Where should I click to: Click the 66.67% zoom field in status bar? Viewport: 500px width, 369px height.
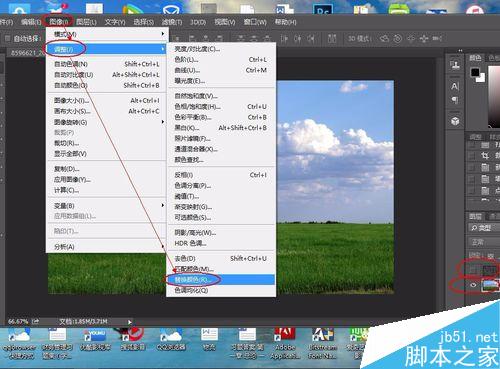pos(18,321)
